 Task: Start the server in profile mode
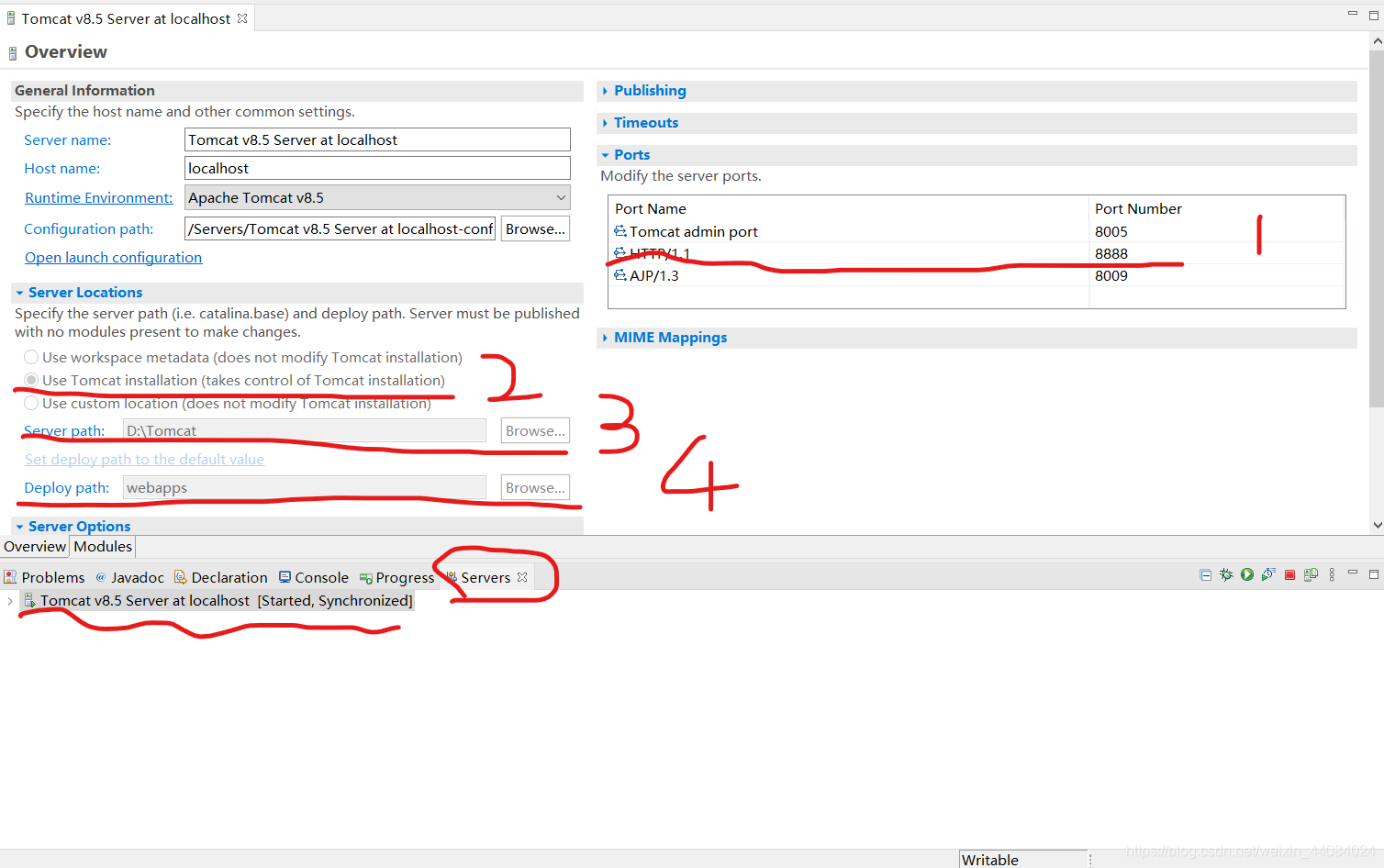(1268, 574)
